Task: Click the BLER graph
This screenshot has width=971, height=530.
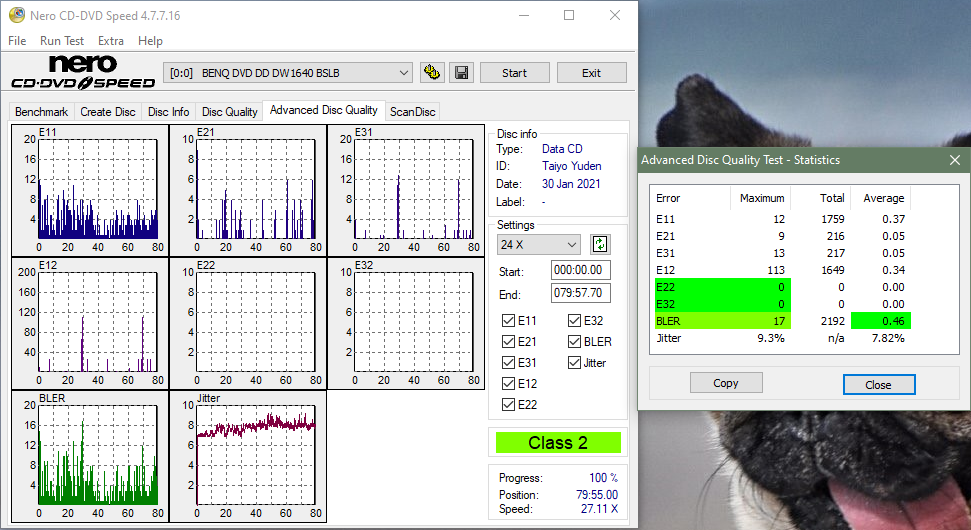Action: coord(90,456)
